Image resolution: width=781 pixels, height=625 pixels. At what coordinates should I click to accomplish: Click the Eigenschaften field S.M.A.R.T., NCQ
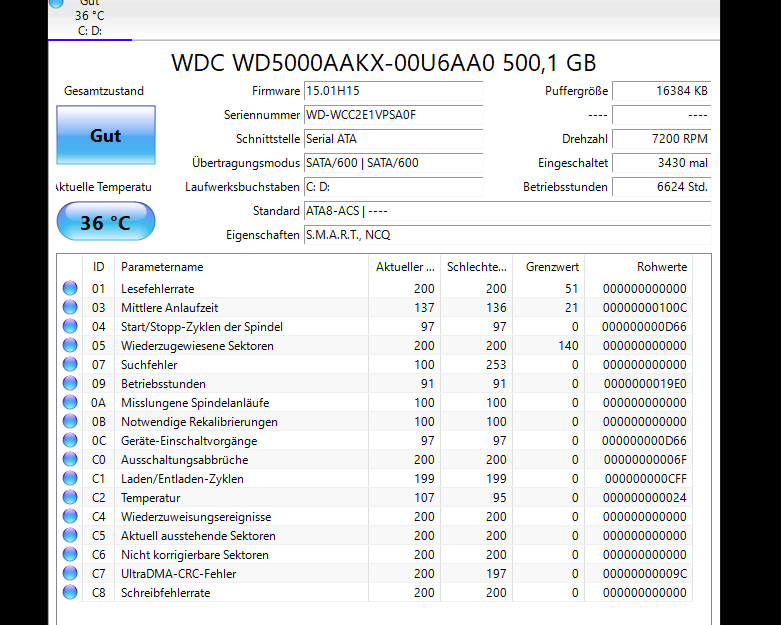pos(508,235)
